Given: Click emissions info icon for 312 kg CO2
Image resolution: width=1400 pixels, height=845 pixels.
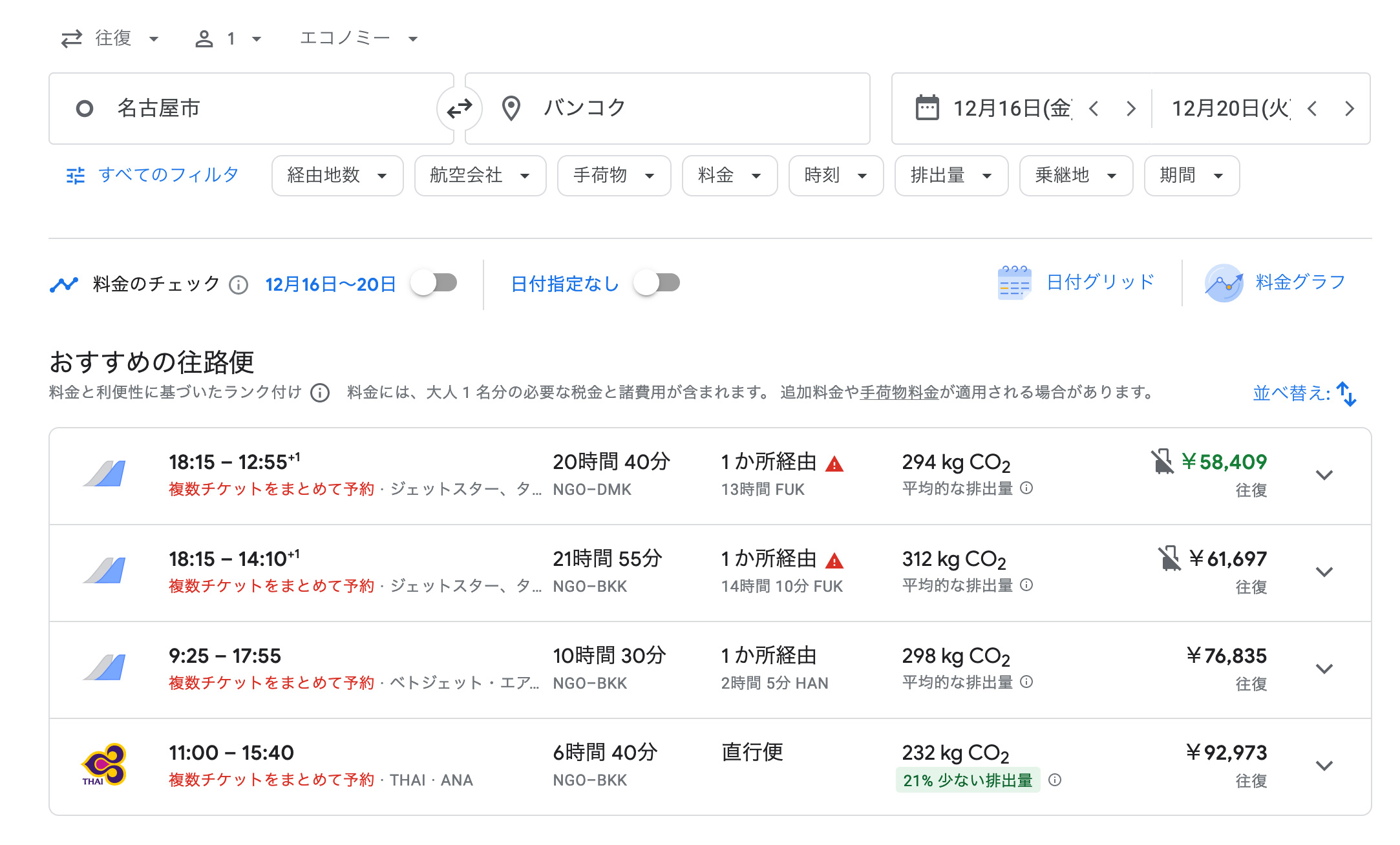Looking at the screenshot, I should tap(1026, 585).
